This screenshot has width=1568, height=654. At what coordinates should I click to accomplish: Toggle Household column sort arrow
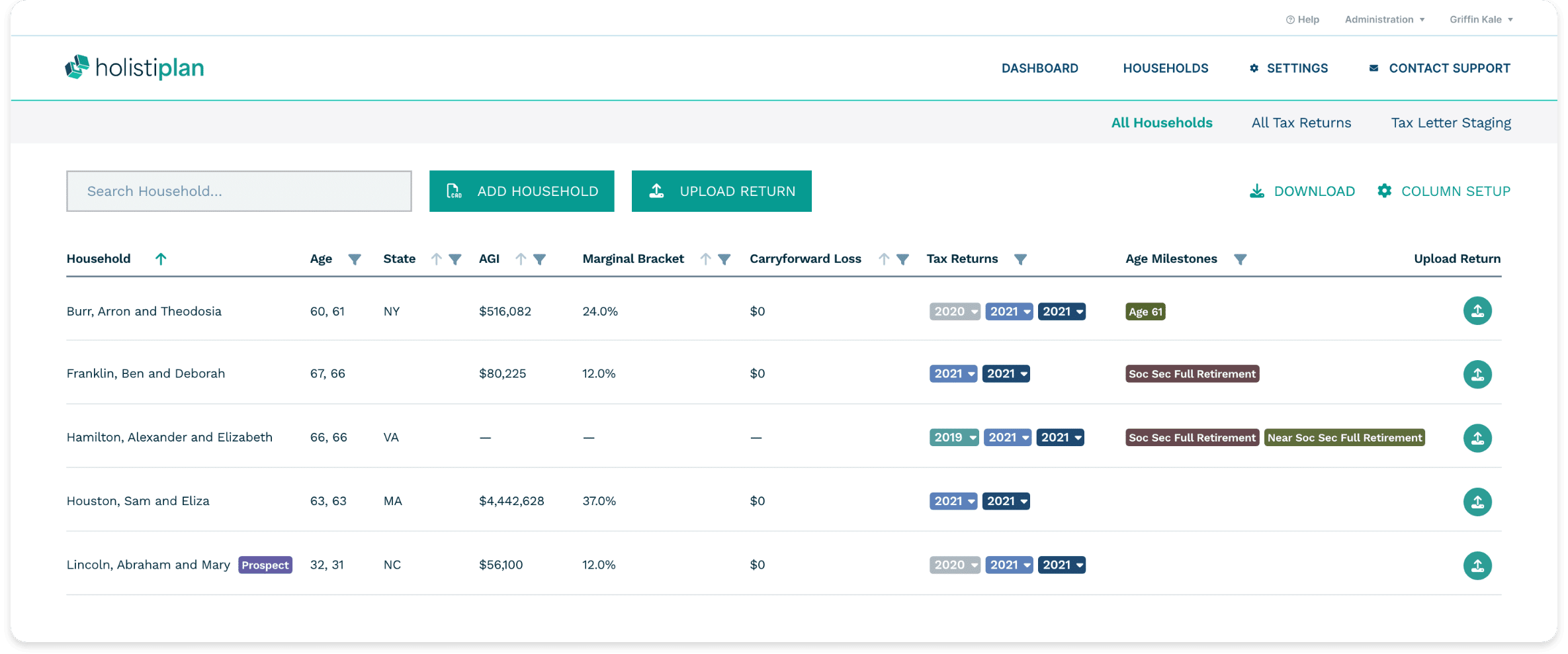[x=161, y=259]
